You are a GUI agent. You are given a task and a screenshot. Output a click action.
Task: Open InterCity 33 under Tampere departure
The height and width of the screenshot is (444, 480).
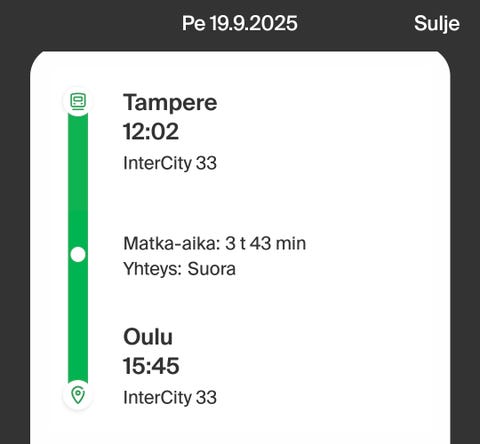[170, 163]
